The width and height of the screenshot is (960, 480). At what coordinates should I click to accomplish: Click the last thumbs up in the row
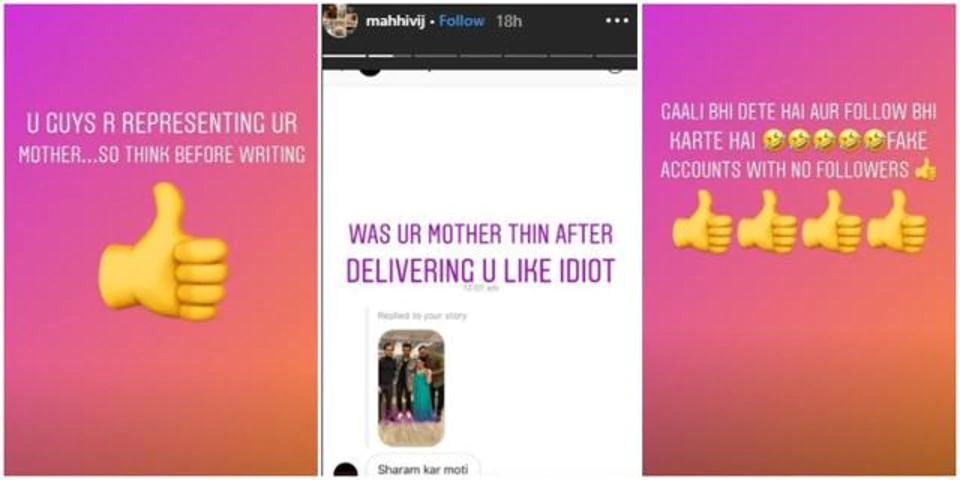click(896, 221)
